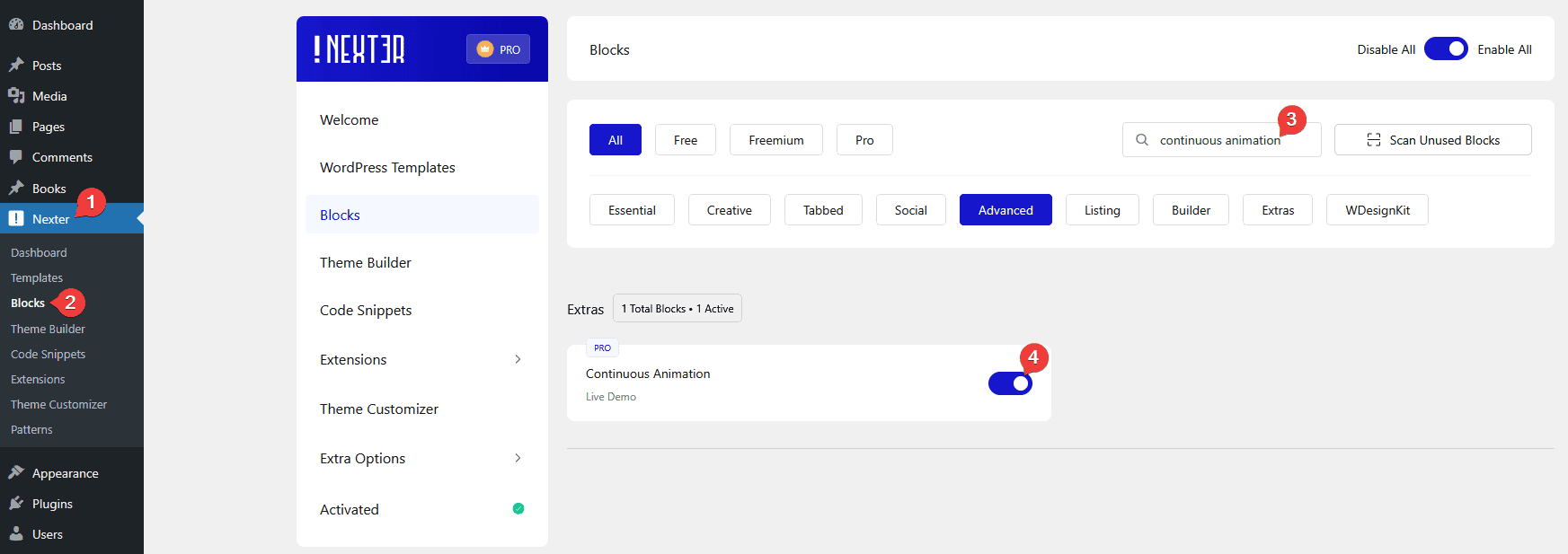The image size is (1568, 554).
Task: Click the Comments bubble icon
Action: pyautogui.click(x=16, y=157)
